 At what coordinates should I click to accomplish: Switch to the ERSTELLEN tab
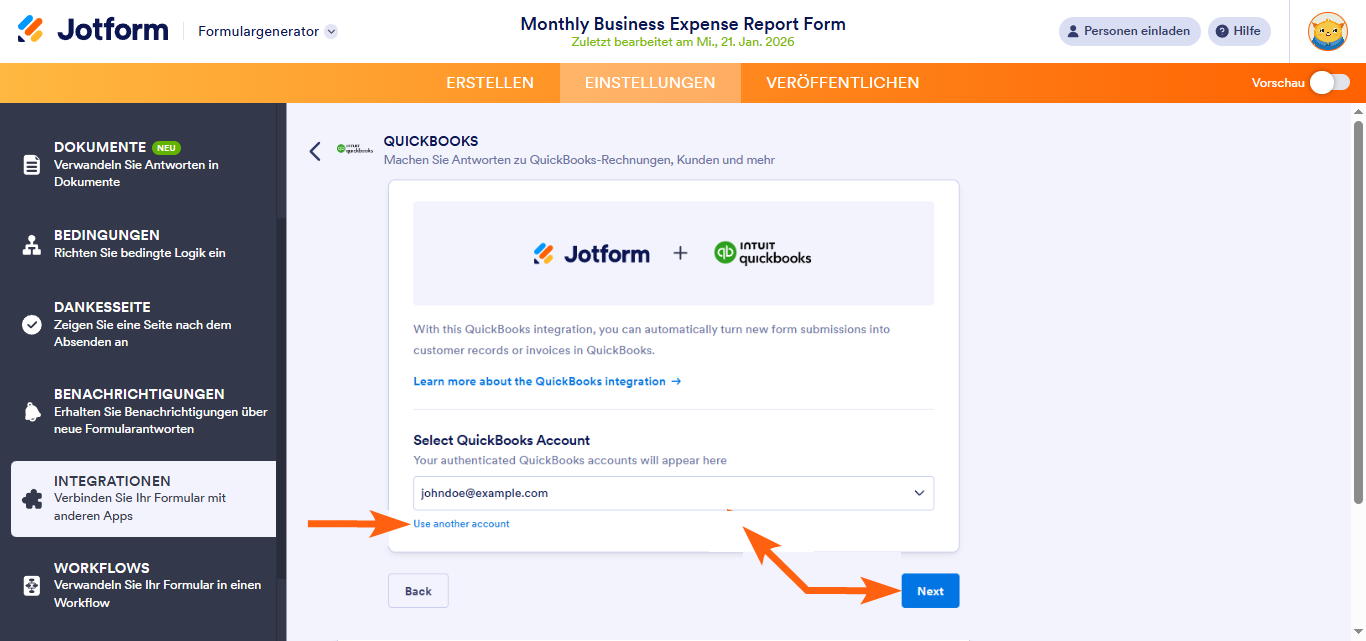coord(490,83)
